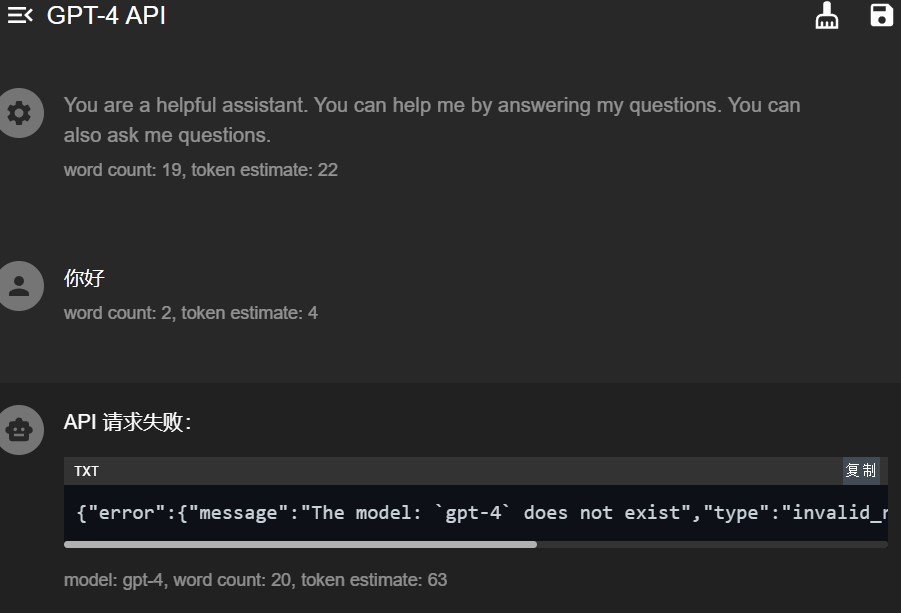This screenshot has width=901, height=613.
Task: Click the API 请求失败 heading
Action: click(x=128, y=422)
